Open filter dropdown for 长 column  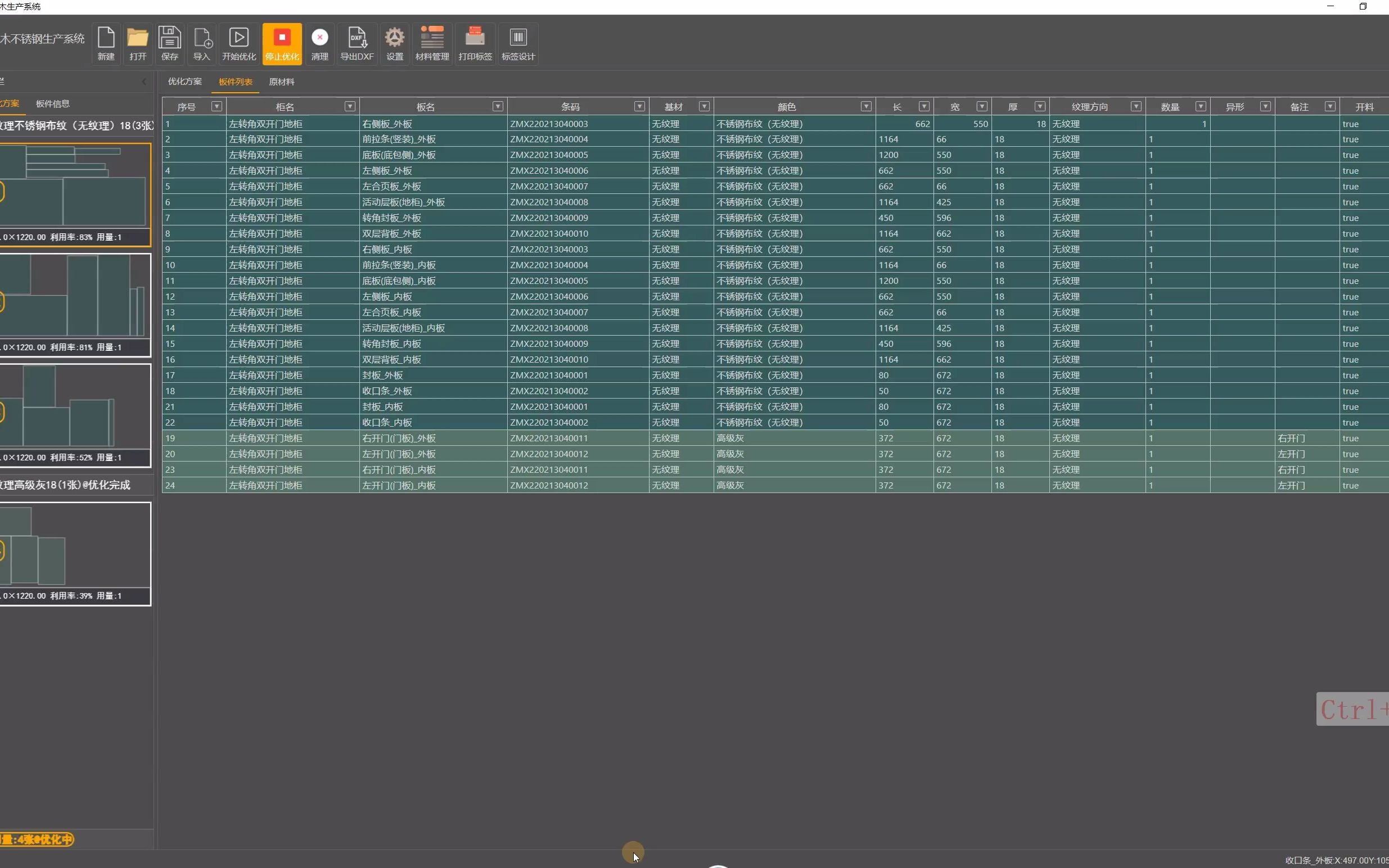point(924,106)
